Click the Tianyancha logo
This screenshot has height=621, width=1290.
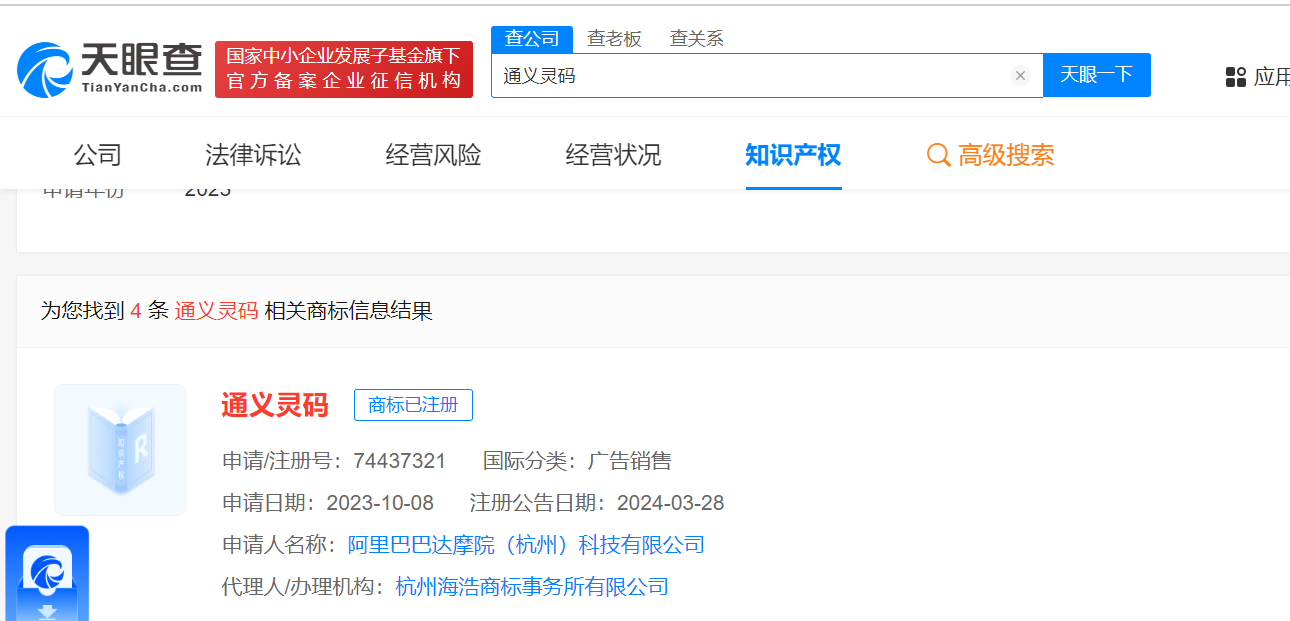[x=109, y=69]
